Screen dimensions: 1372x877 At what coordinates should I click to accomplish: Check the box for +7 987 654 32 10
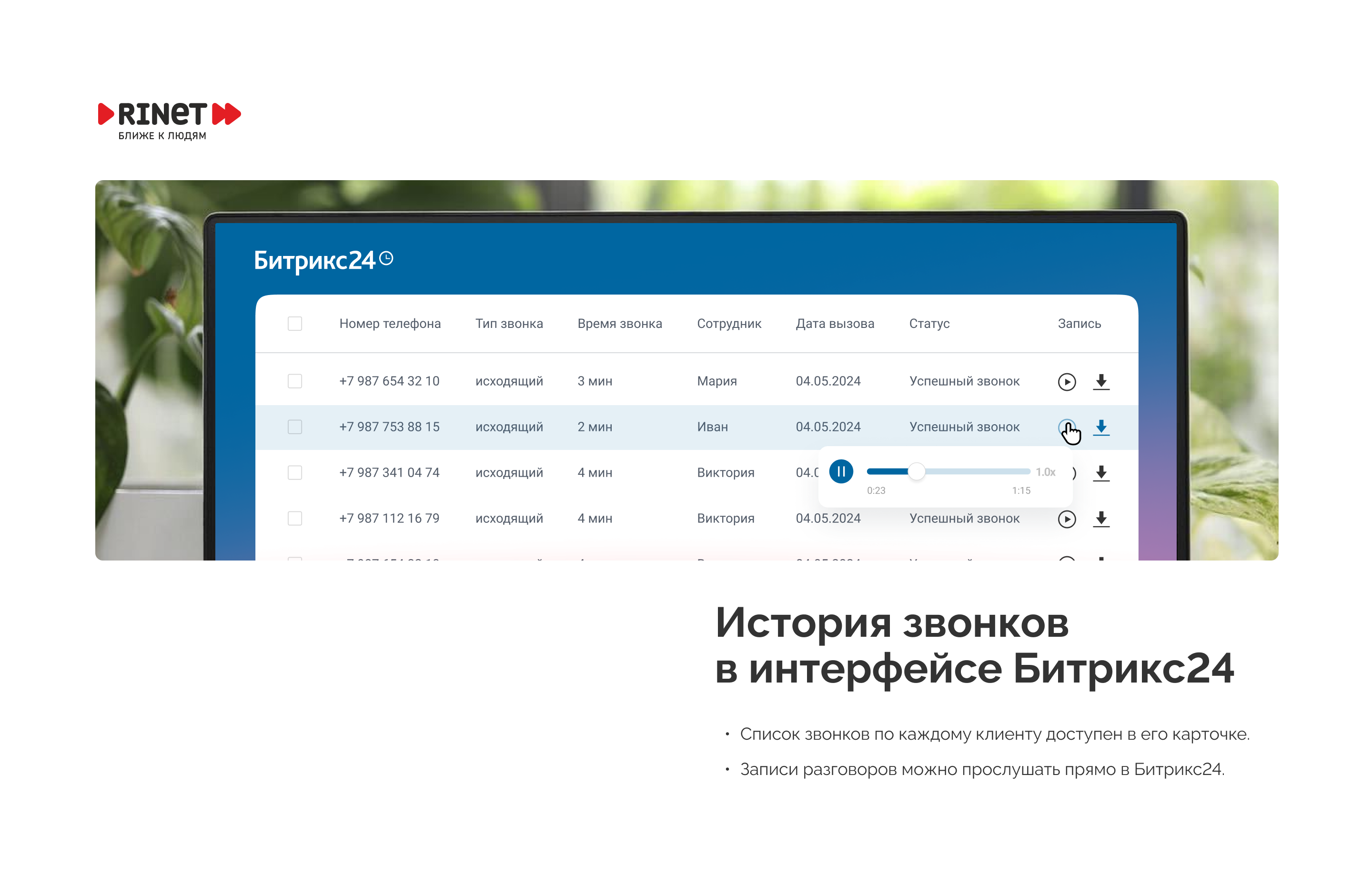pos(294,381)
